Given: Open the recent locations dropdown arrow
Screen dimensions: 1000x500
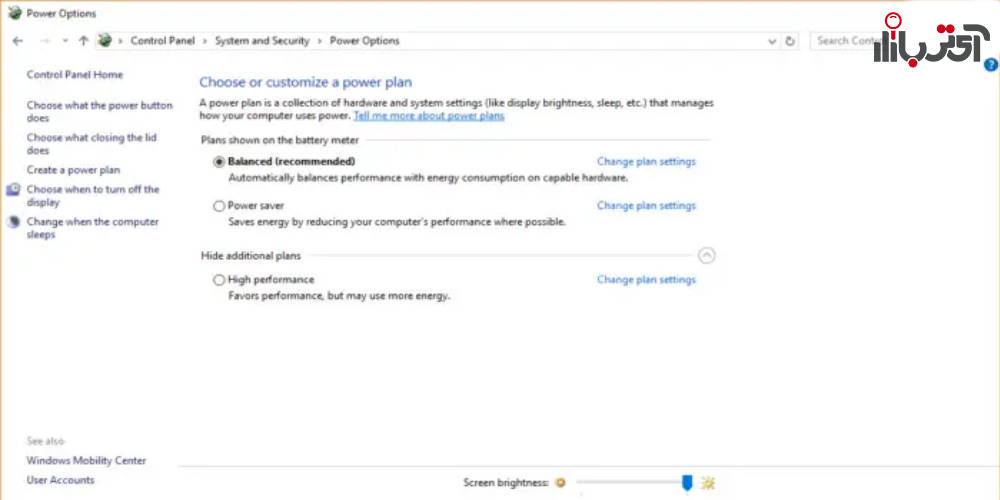Looking at the screenshot, I should 65,41.
